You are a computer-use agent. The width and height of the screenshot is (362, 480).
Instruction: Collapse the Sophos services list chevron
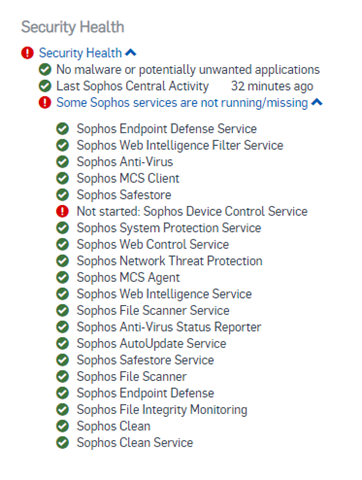(x=317, y=102)
